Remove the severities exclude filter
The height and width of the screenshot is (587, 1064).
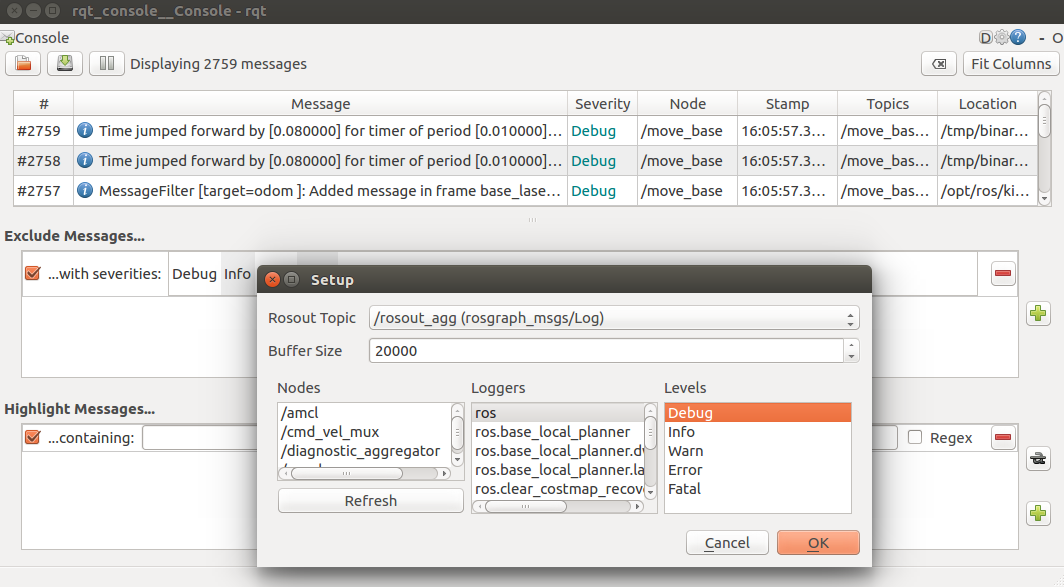click(x=1003, y=273)
